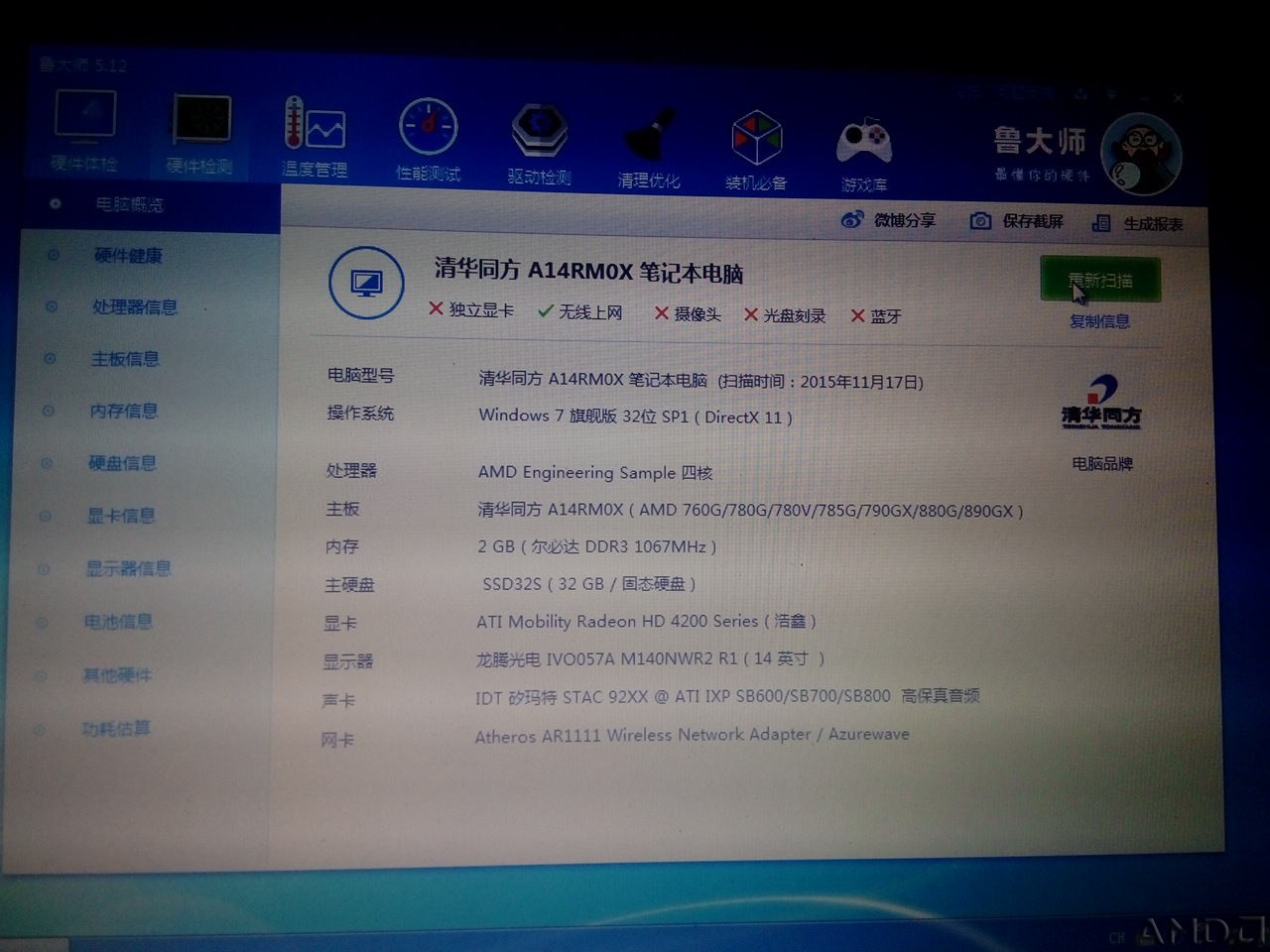Screen dimensions: 1270x952
Task: Open 性能测试 performance test gauge icon
Action: 429,128
